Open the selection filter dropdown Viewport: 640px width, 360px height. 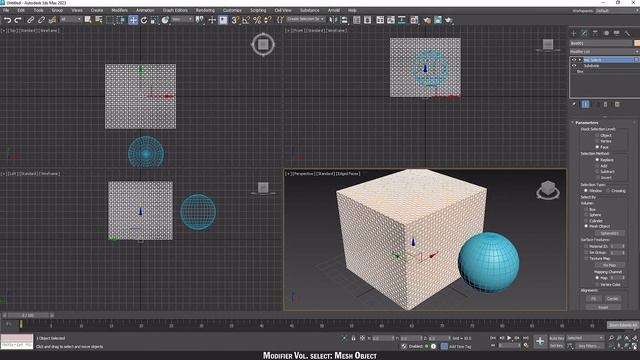click(70, 20)
